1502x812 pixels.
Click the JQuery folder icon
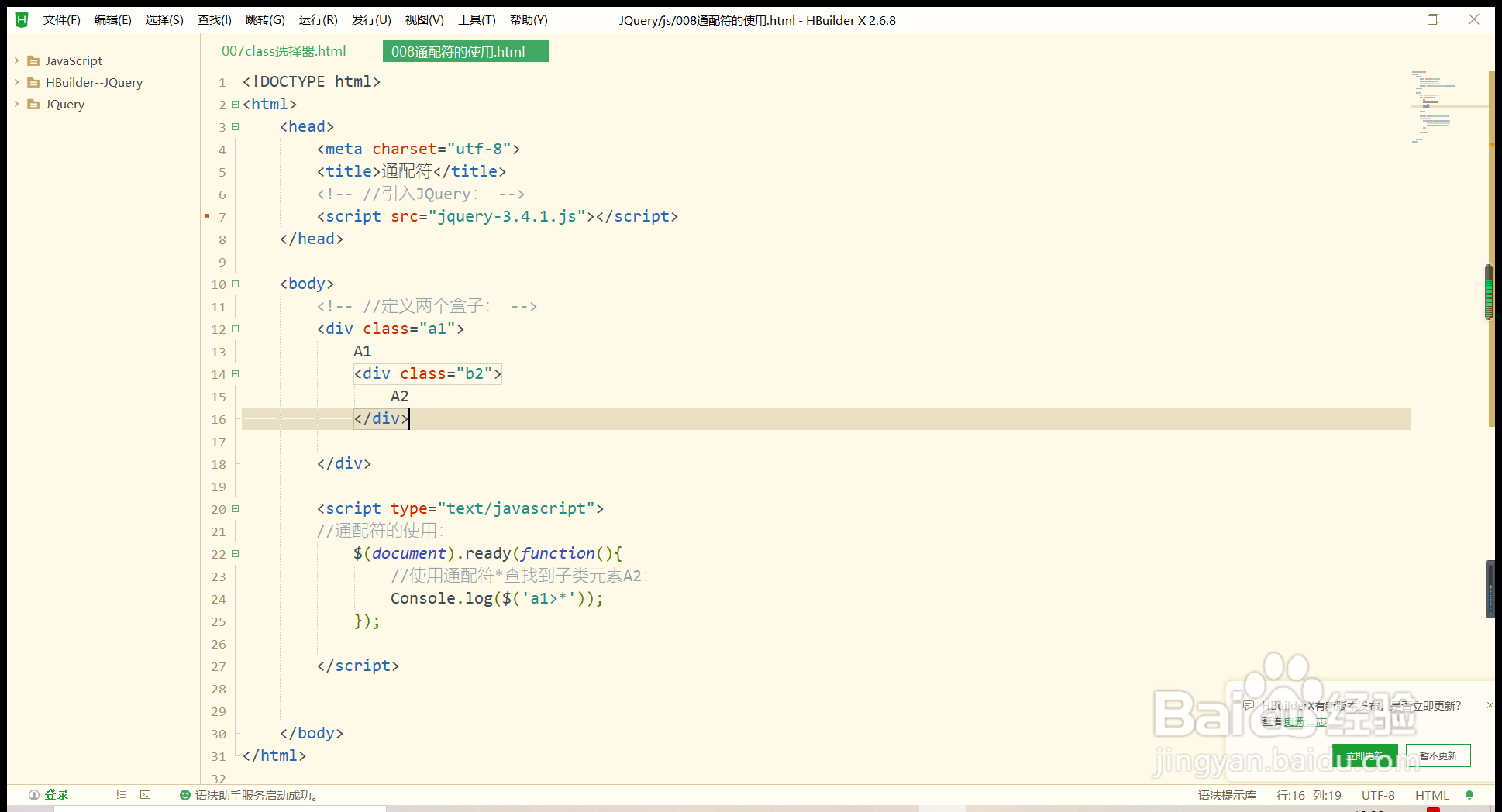[x=33, y=104]
